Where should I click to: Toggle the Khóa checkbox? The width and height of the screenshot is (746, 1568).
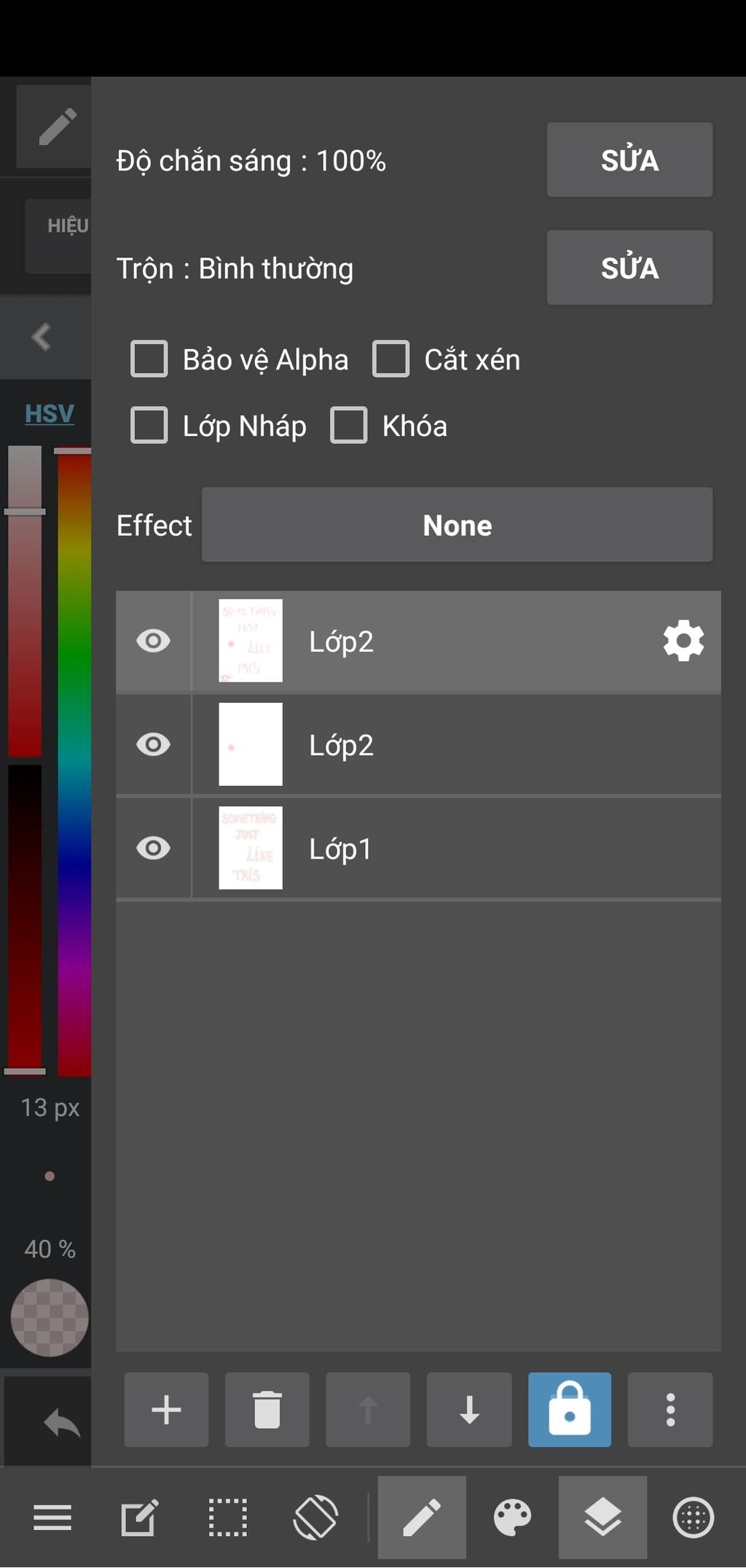tap(349, 425)
